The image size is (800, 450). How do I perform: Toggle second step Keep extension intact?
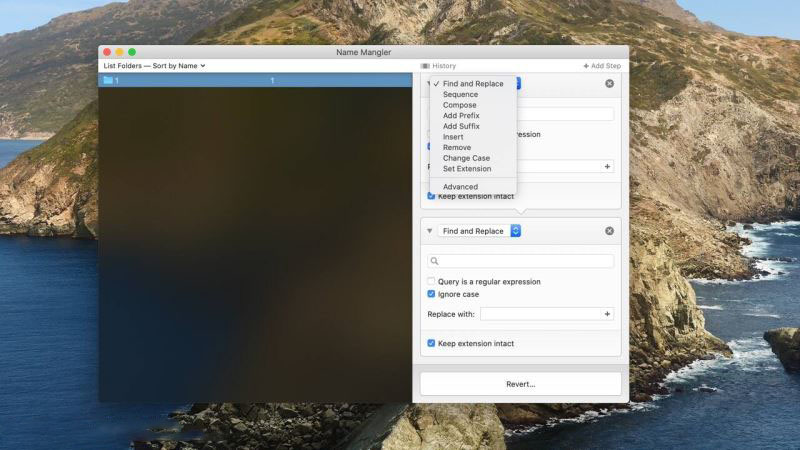click(431, 343)
